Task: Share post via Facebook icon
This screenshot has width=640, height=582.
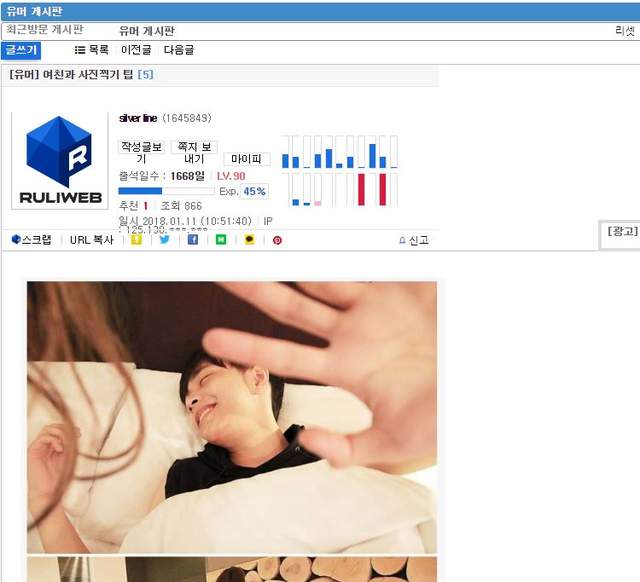Action: [x=193, y=240]
